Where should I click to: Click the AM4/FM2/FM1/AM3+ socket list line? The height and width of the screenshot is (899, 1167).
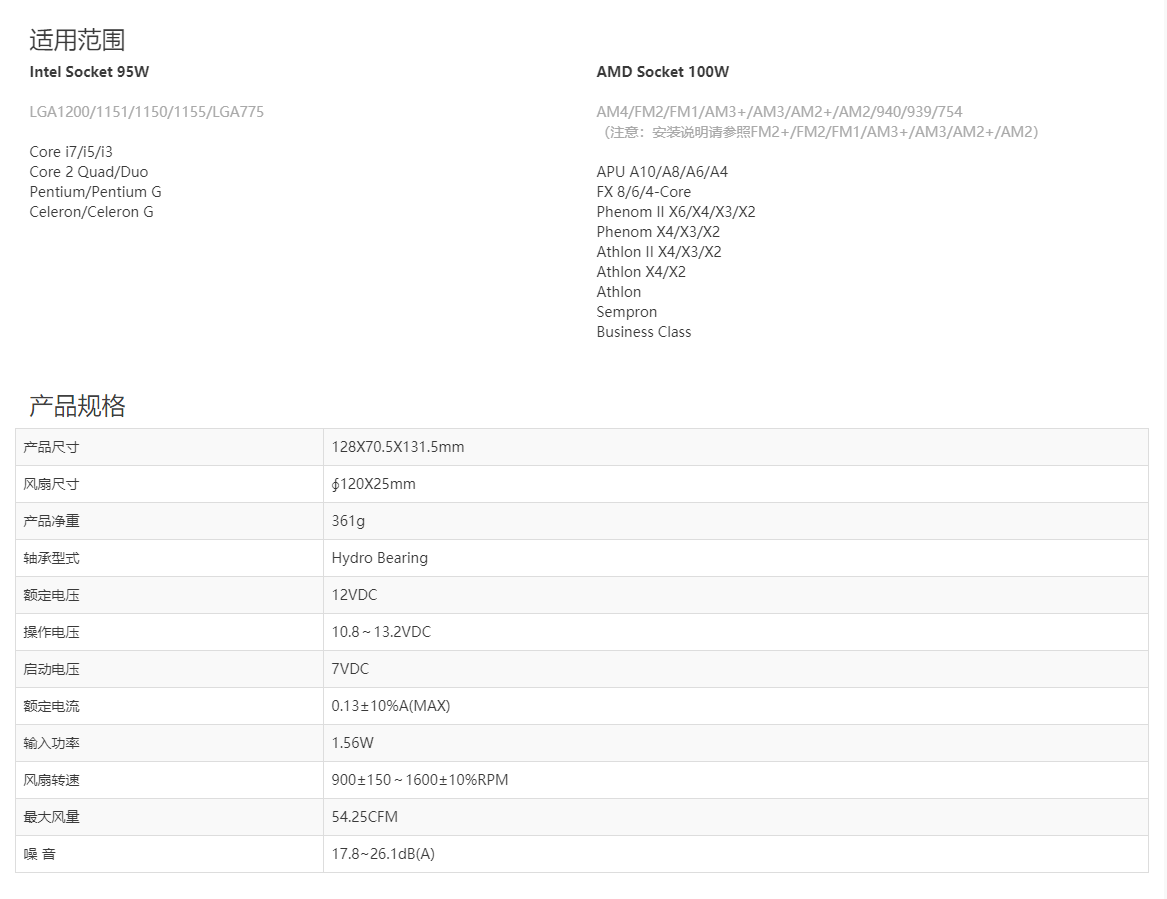pyautogui.click(x=779, y=112)
